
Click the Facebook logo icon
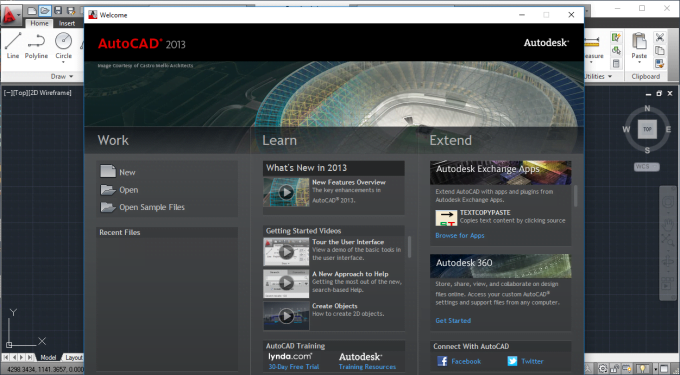(x=442, y=361)
